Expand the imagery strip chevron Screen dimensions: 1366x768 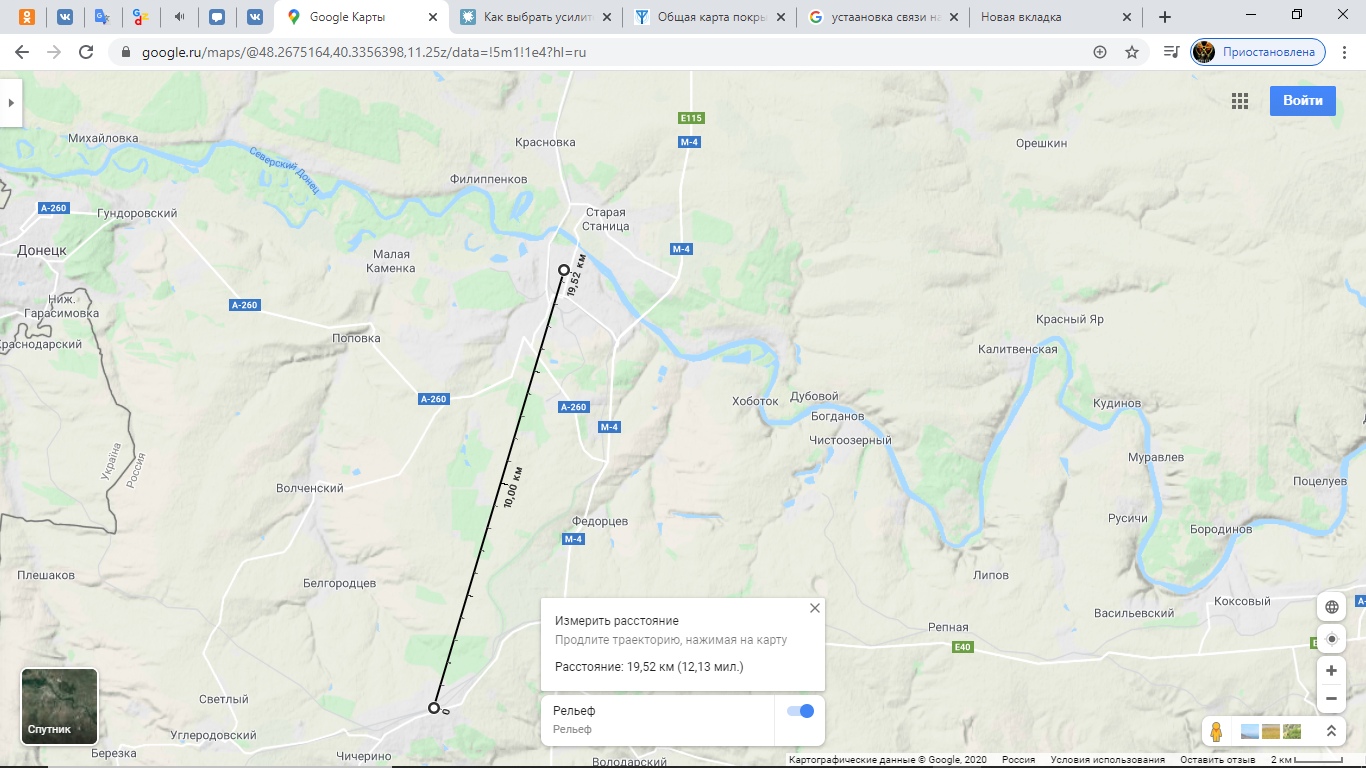(1331, 731)
